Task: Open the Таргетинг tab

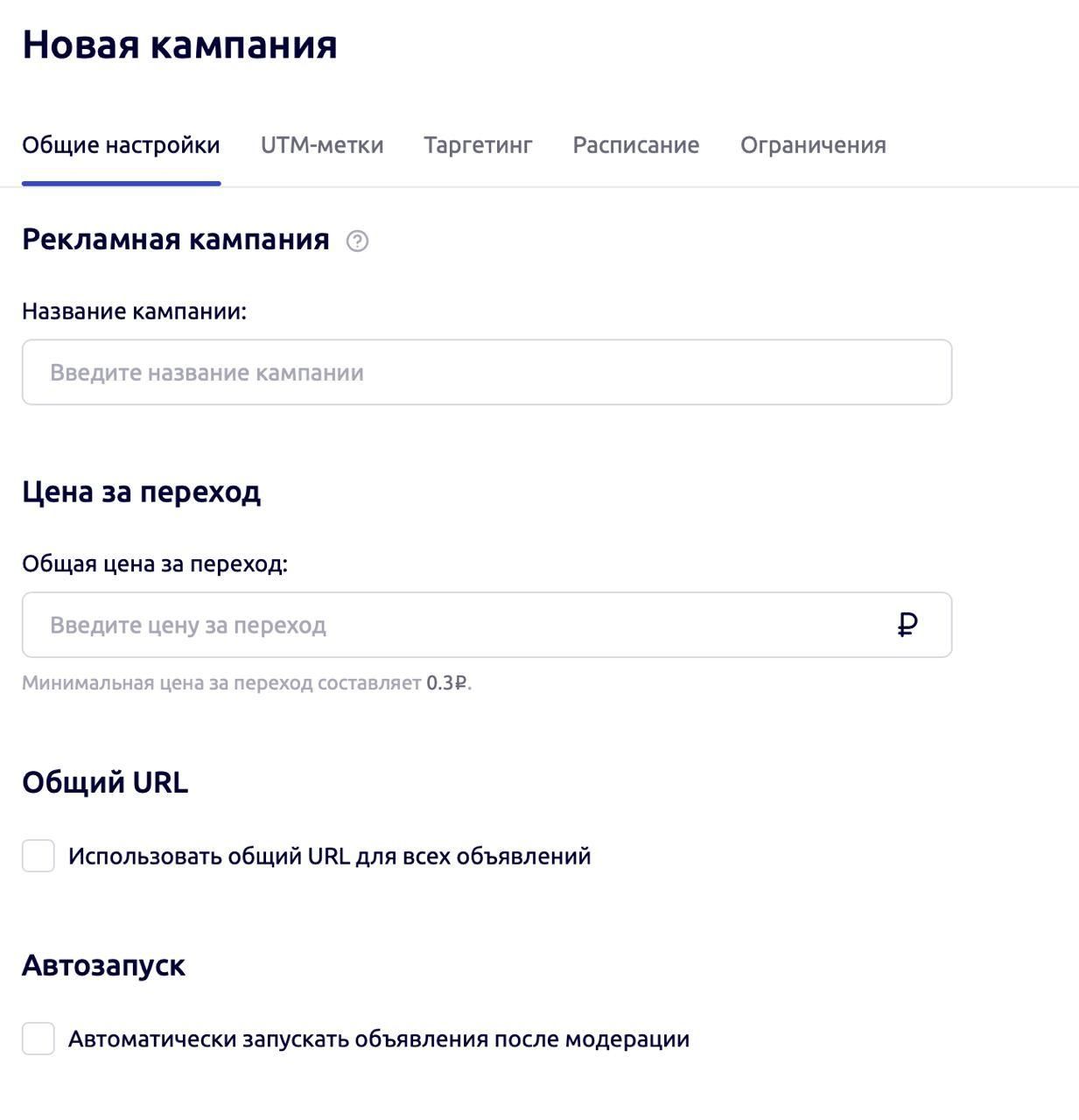Action: pos(478,145)
